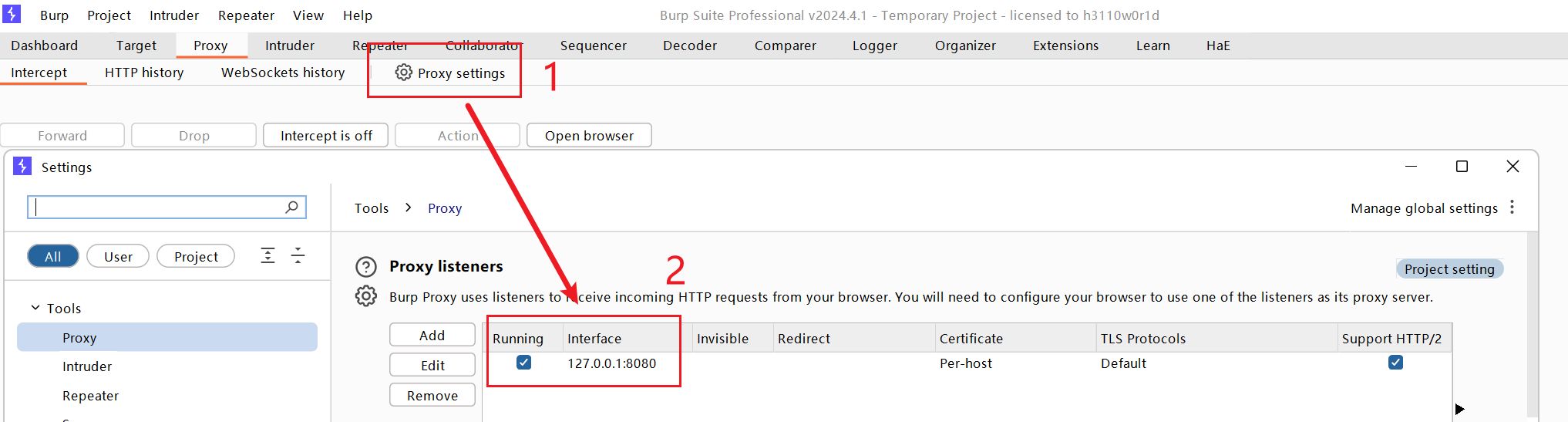Toggle the Intercept is off button

tap(326, 136)
